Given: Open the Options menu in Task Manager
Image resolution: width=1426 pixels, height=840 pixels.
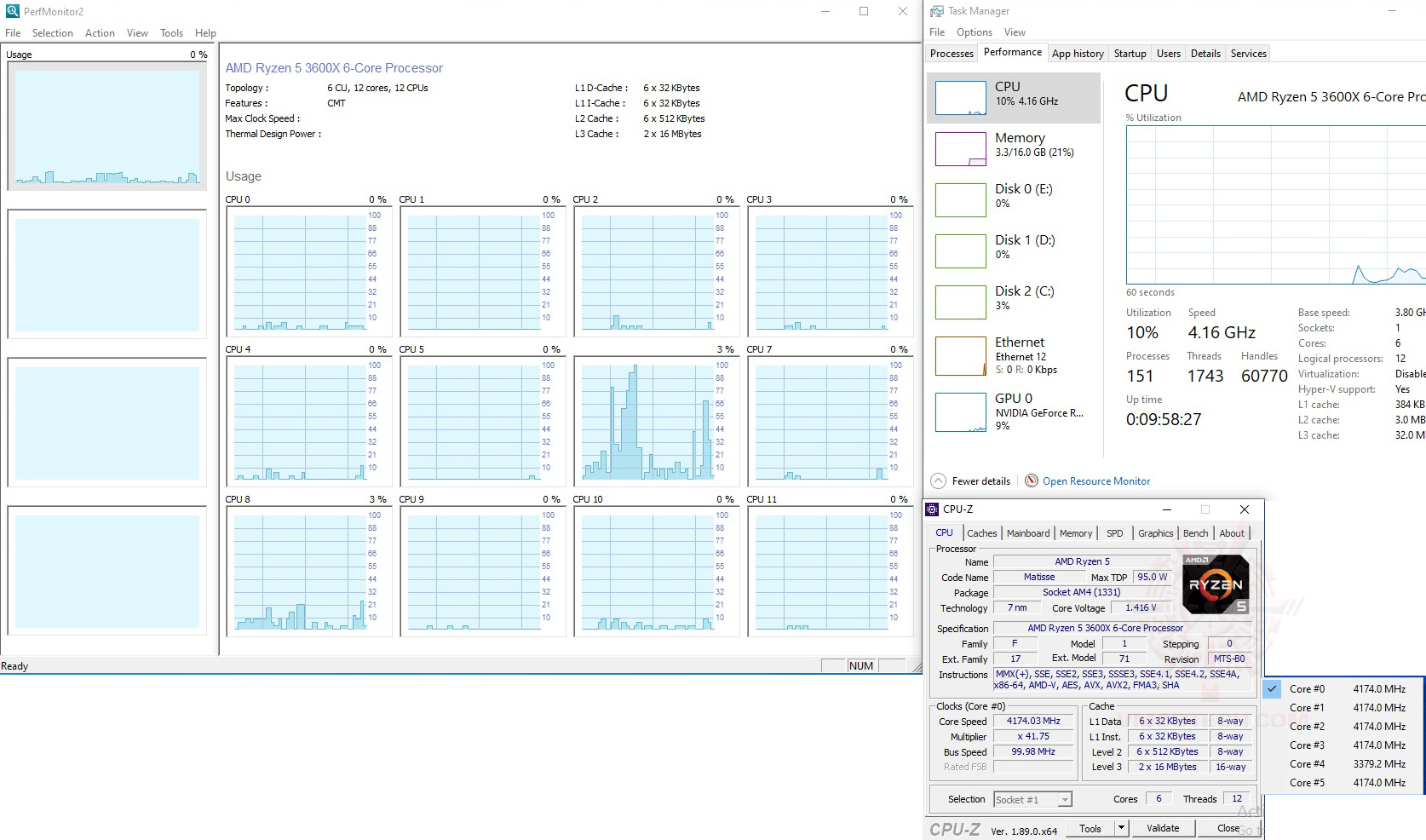Looking at the screenshot, I should click(975, 32).
